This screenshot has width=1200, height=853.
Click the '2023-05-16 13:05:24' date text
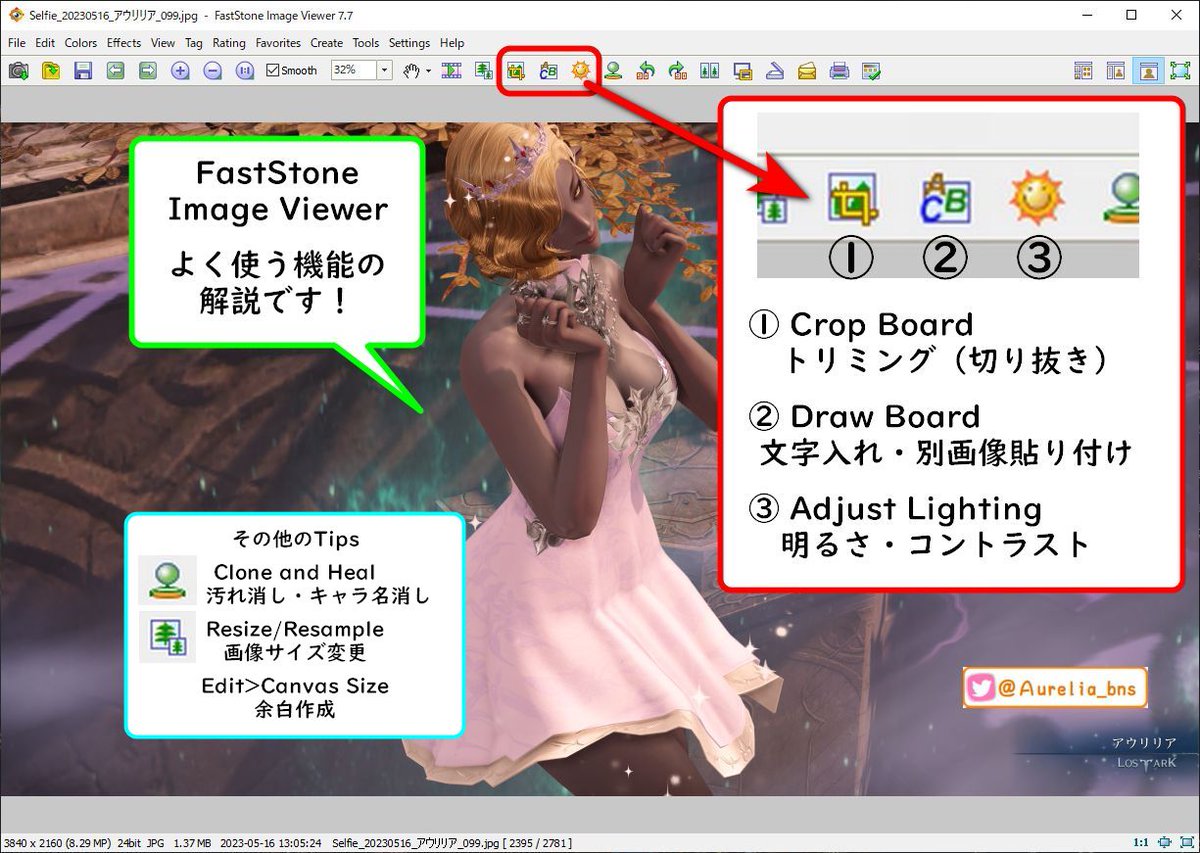tap(272, 844)
